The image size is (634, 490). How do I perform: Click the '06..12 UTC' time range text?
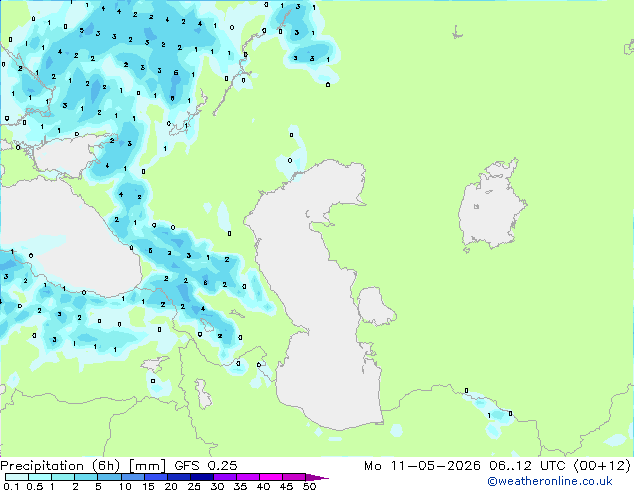[528, 466]
